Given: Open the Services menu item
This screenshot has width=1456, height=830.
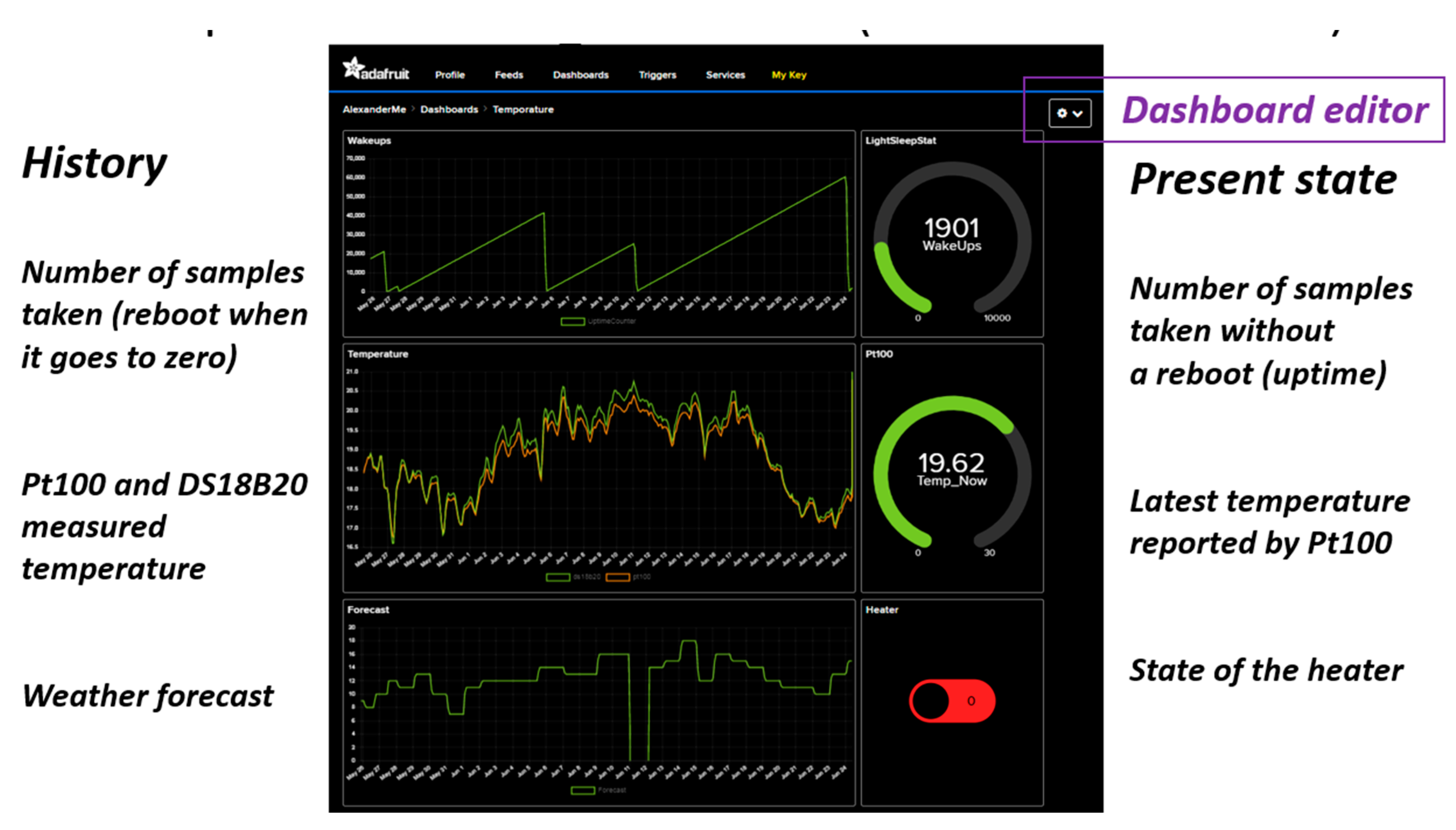Looking at the screenshot, I should click(x=725, y=75).
